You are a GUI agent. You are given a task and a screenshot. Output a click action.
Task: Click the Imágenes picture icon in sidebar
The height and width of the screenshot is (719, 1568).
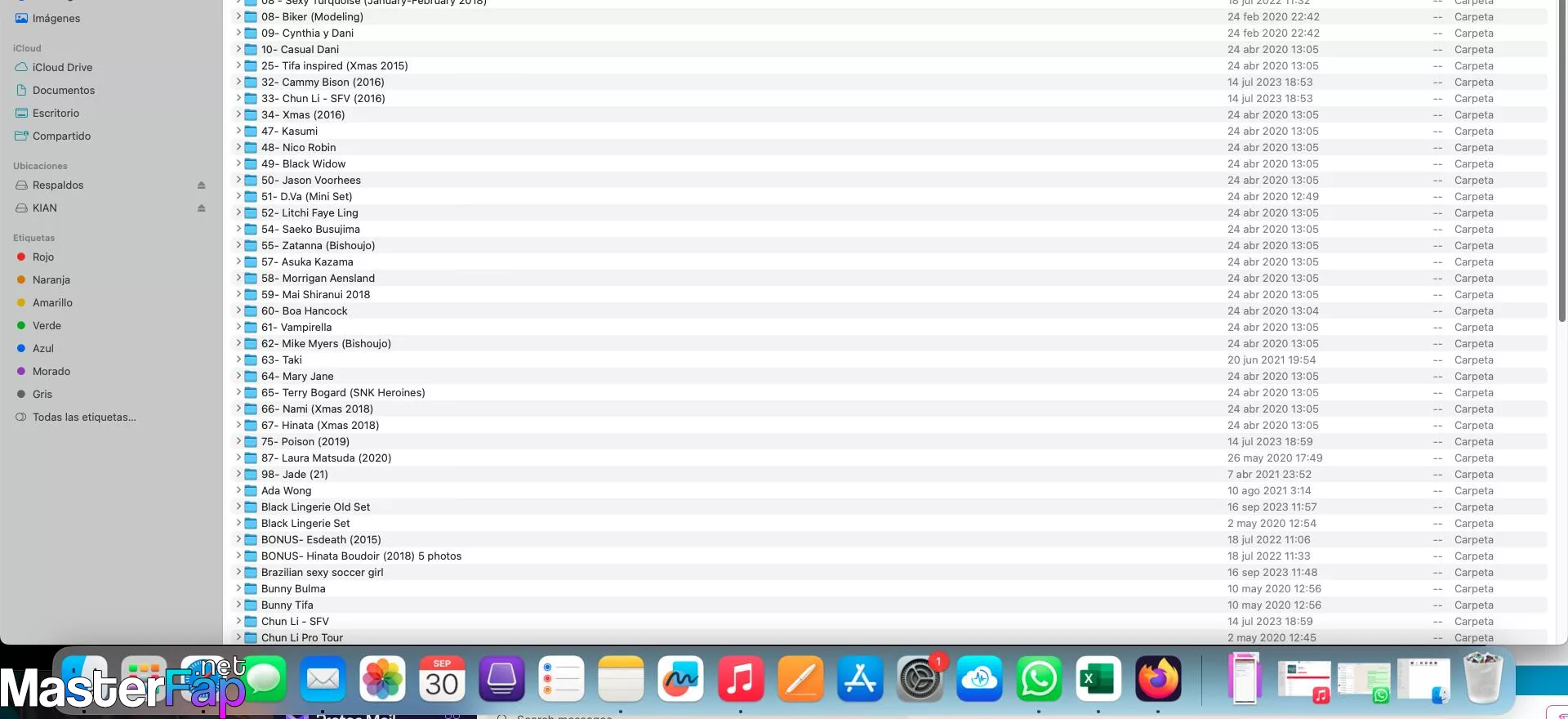pyautogui.click(x=22, y=18)
